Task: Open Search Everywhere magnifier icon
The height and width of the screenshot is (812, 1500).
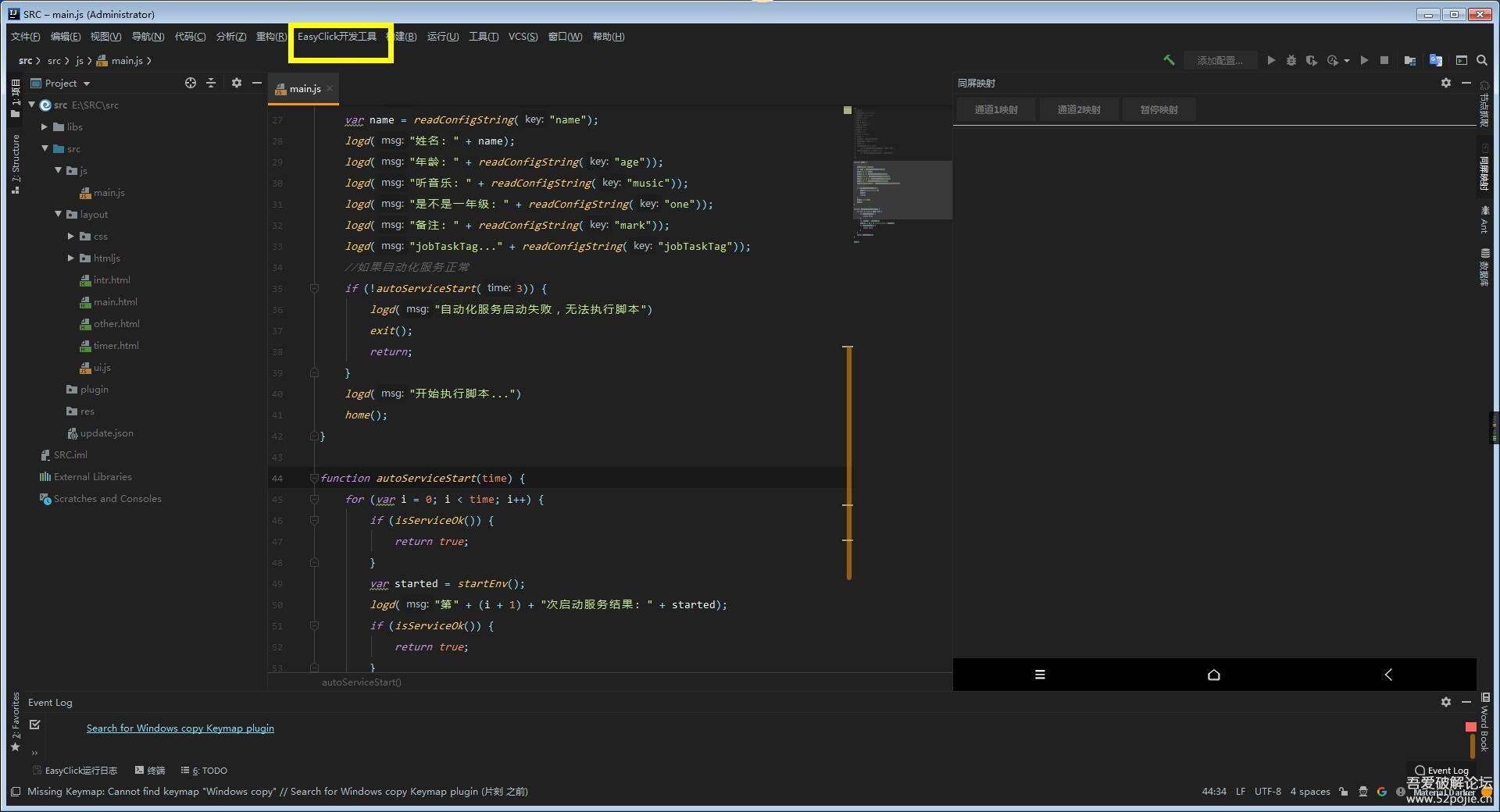Action: coord(1482,60)
